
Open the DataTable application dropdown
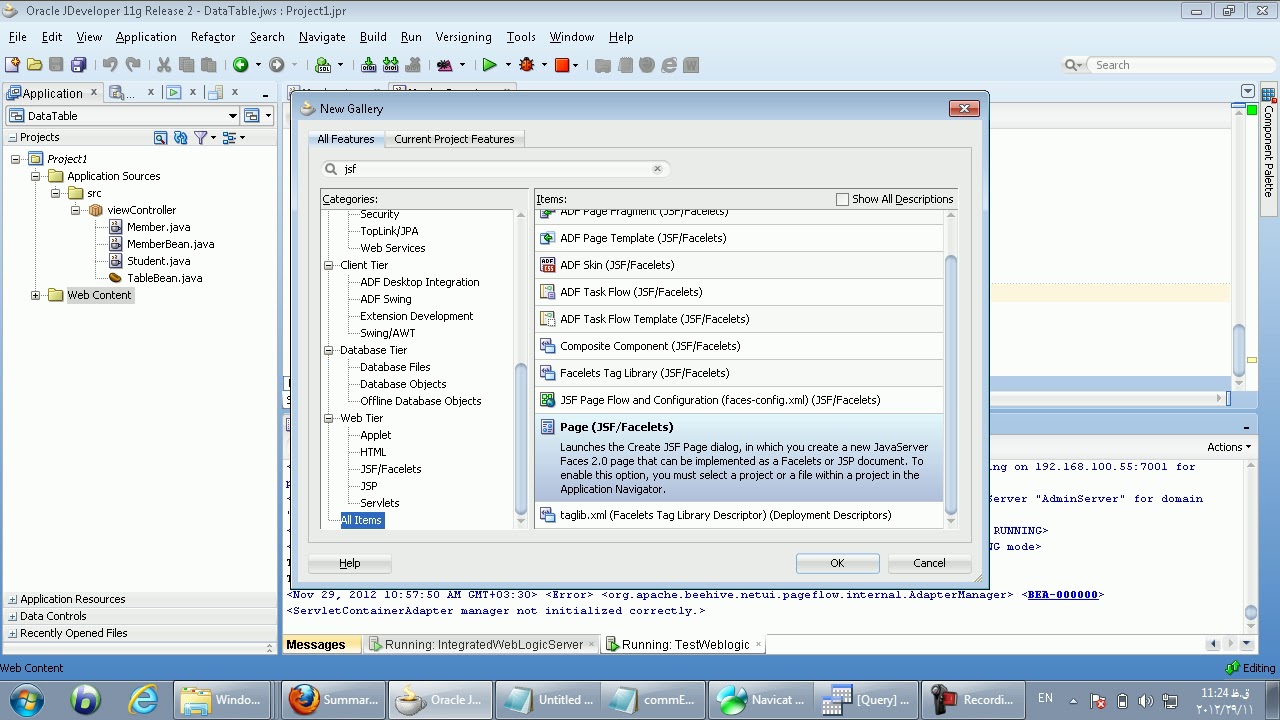(x=232, y=116)
